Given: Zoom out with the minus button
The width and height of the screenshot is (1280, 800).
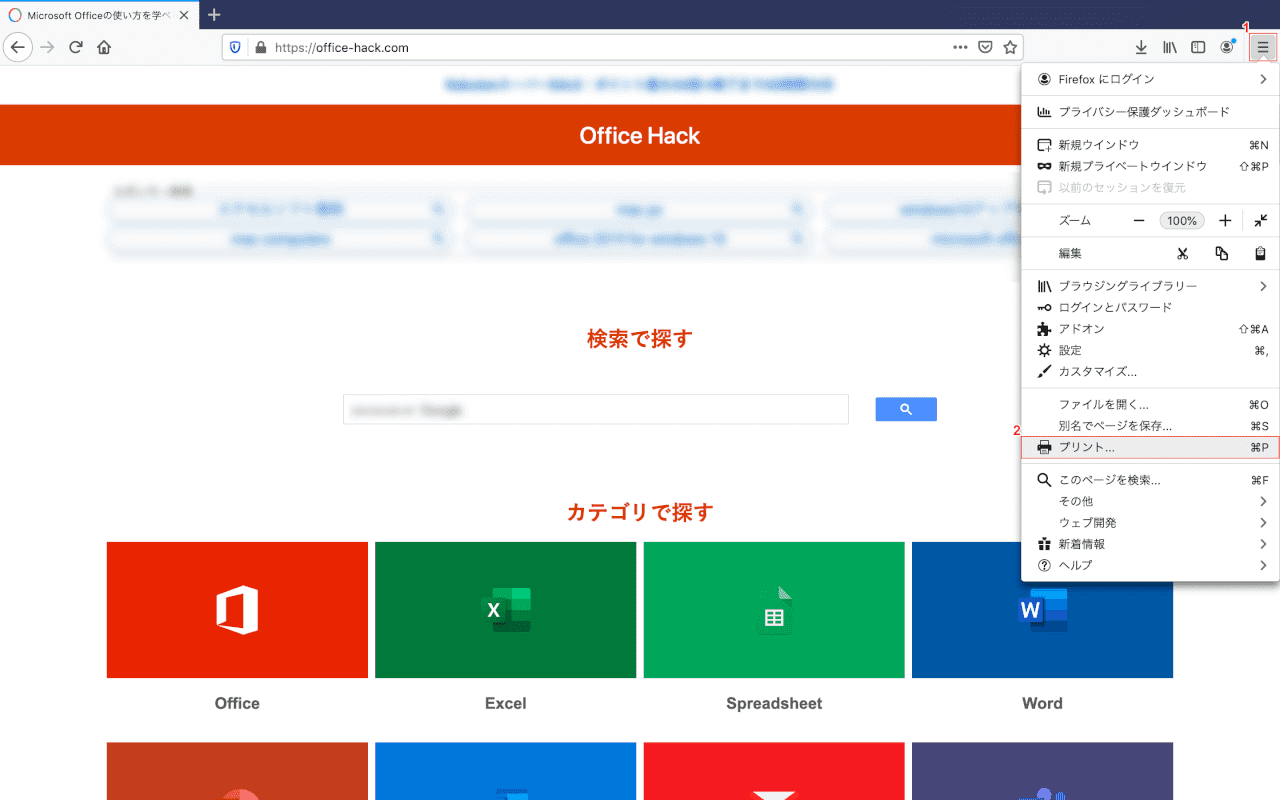Looking at the screenshot, I should pos(1138,220).
